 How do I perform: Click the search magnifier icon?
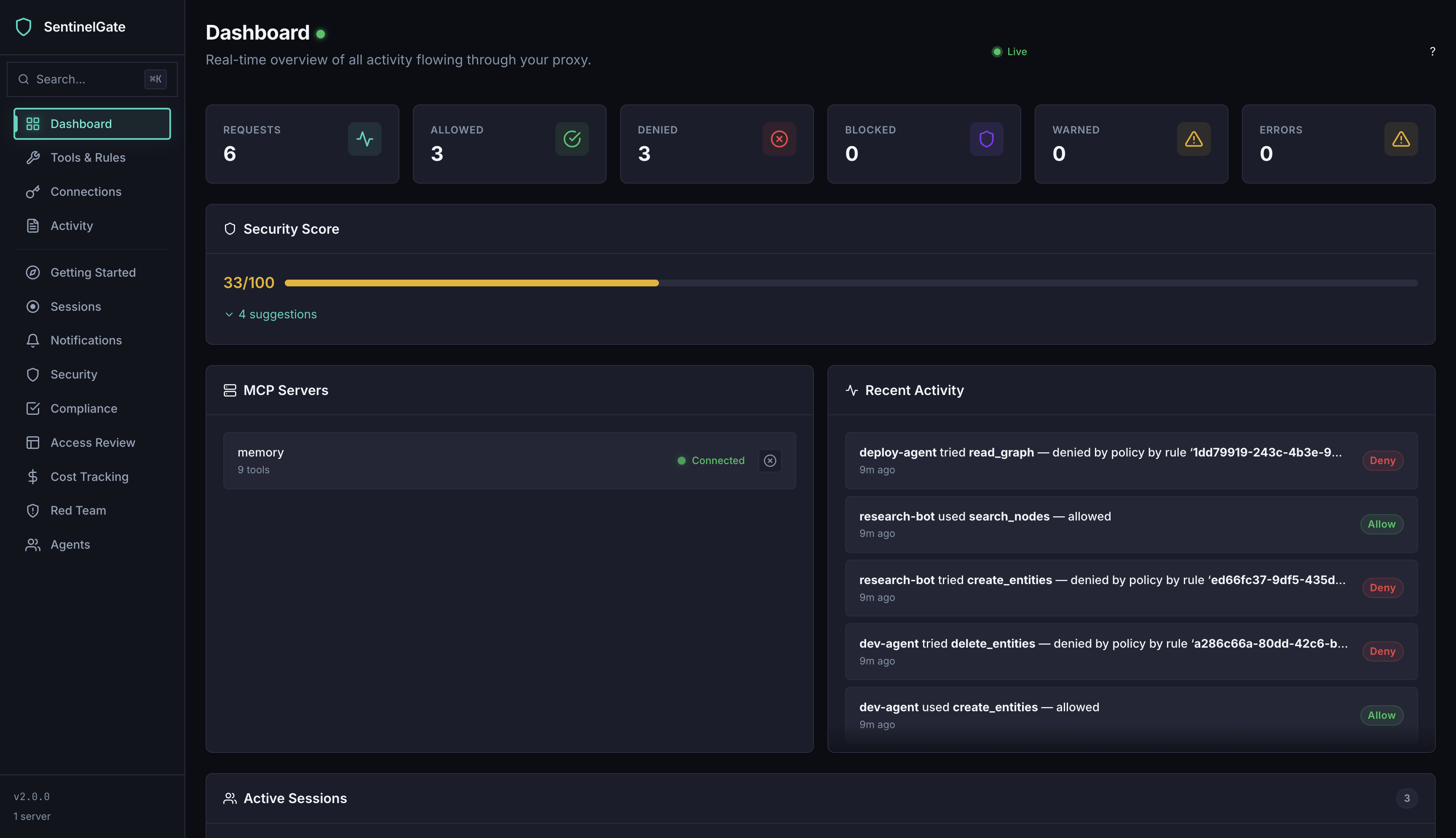pos(24,79)
